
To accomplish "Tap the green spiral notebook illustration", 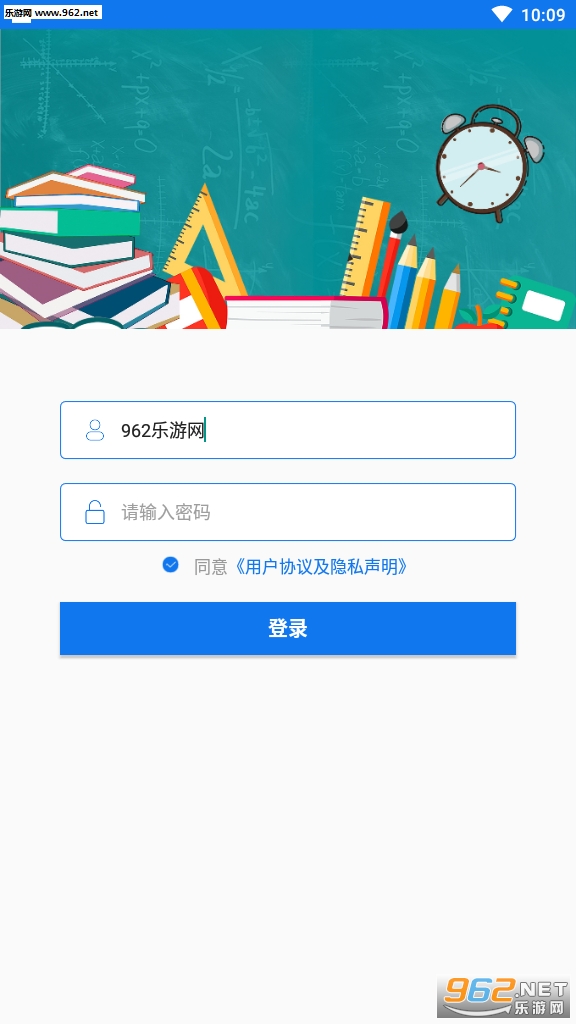I will point(534,303).
